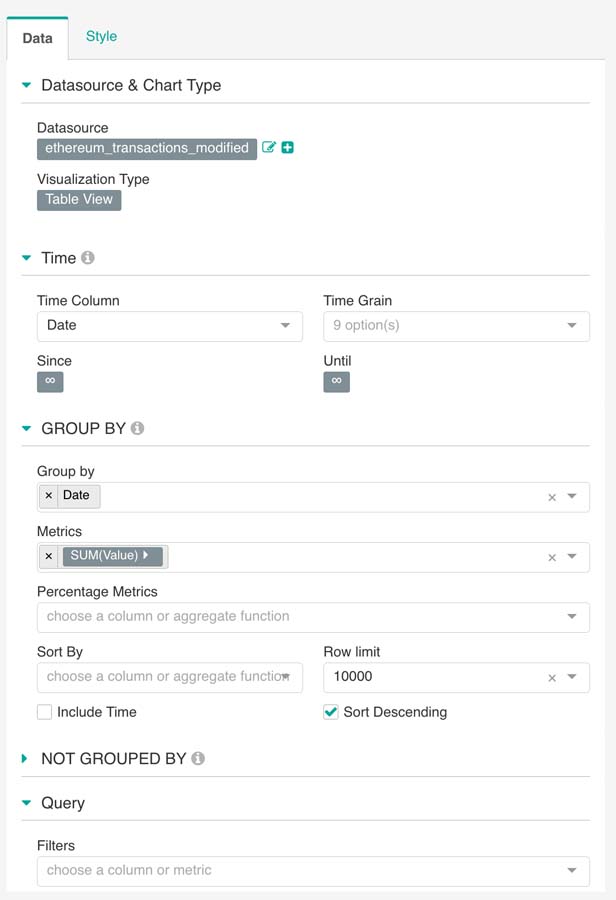
Task: Click the GROUP BY info icon
Action: point(138,428)
